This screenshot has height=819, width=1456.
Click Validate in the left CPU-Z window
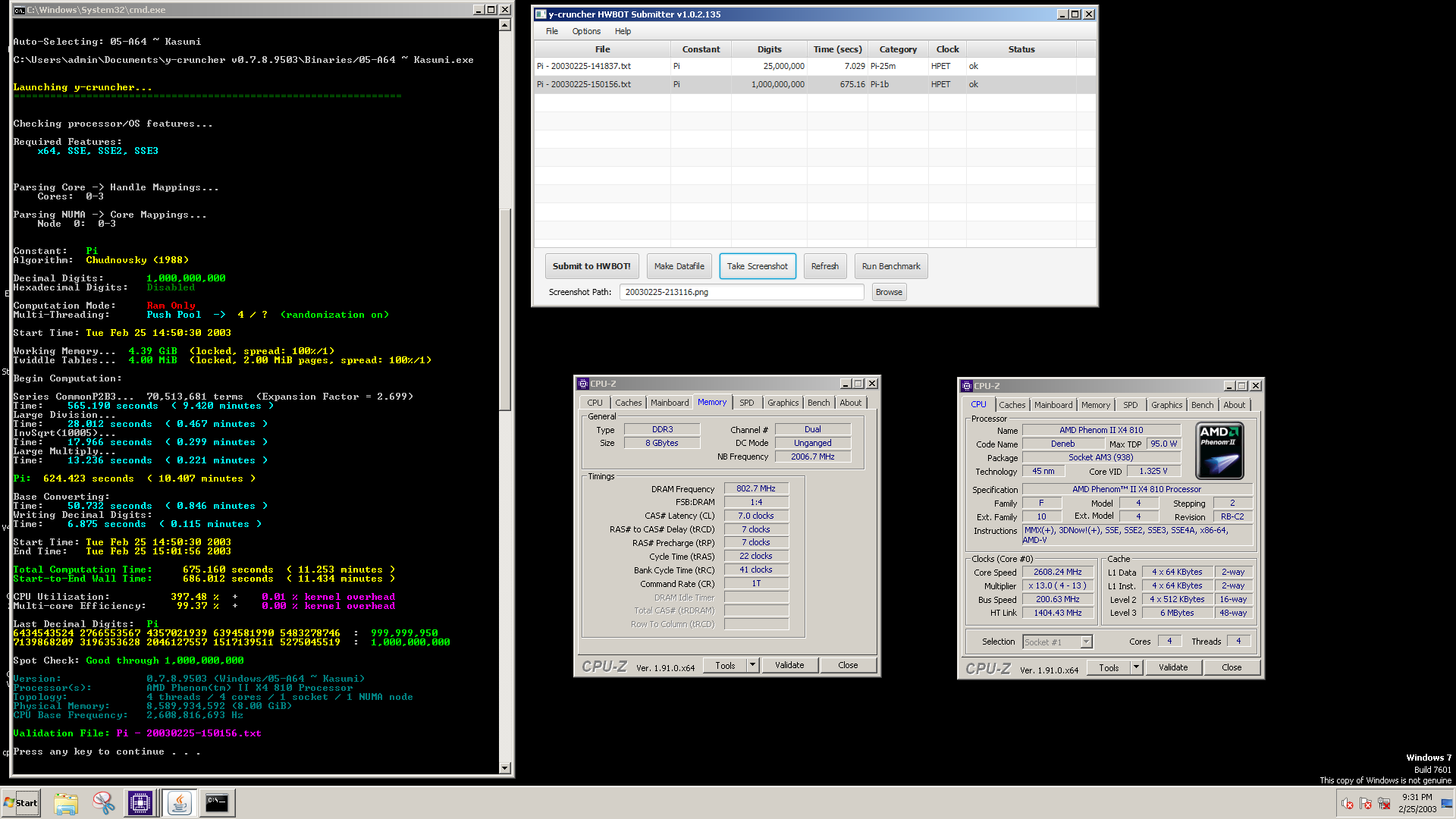[789, 665]
